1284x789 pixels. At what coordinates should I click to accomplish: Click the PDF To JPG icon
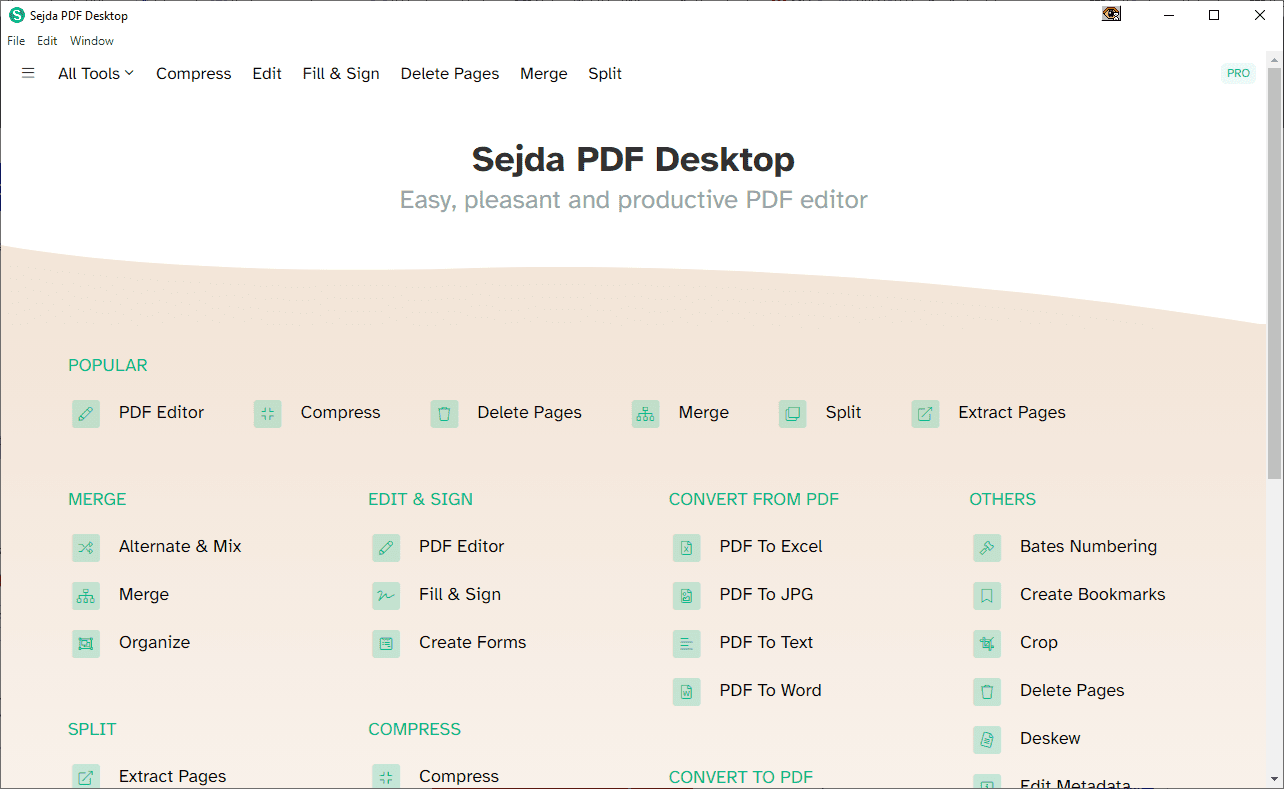click(687, 595)
